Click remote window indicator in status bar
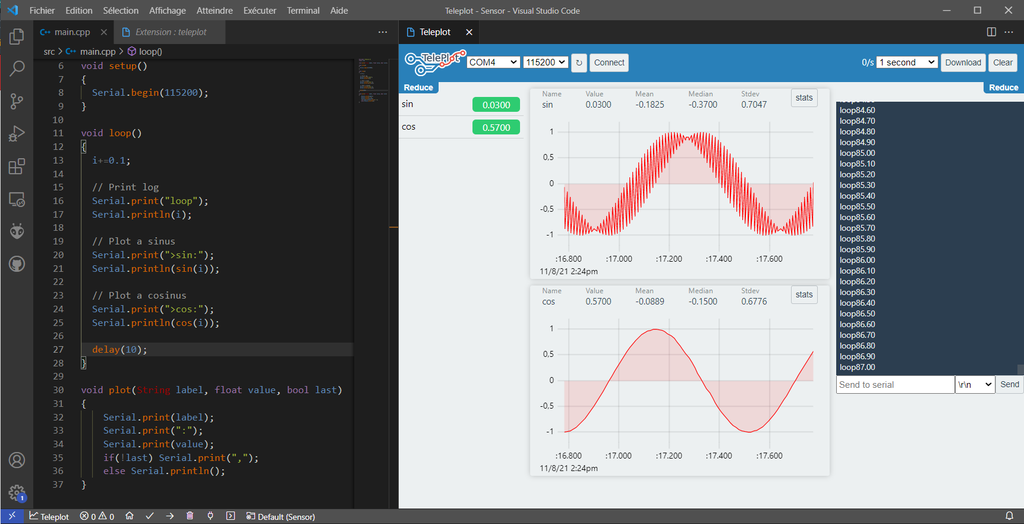Viewport: 1024px width, 524px height. [12, 516]
